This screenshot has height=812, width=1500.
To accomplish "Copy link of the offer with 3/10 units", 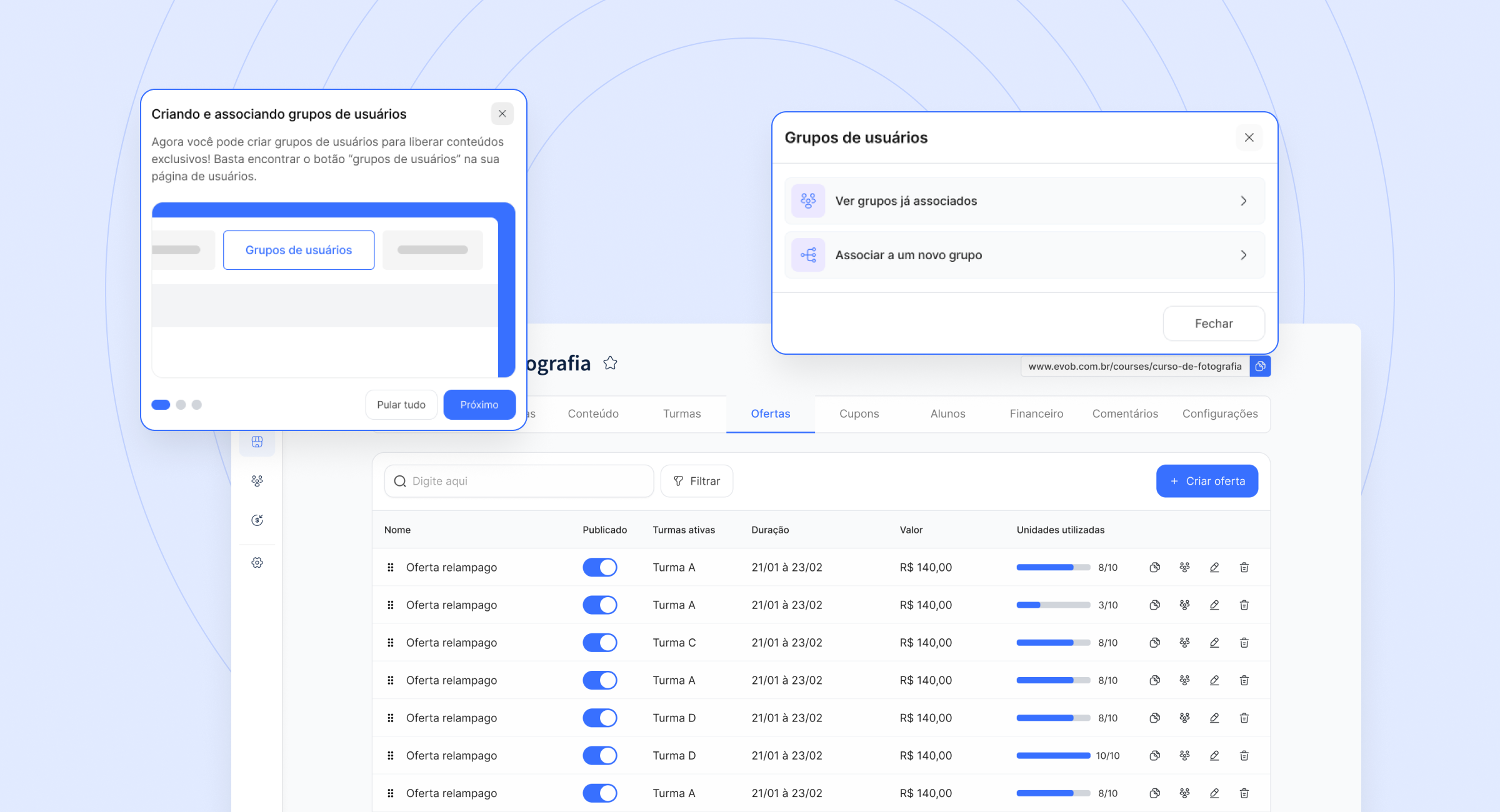I will (1154, 605).
